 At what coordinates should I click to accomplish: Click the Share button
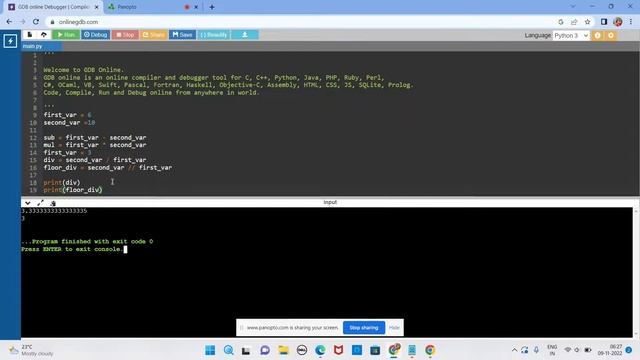click(x=153, y=35)
